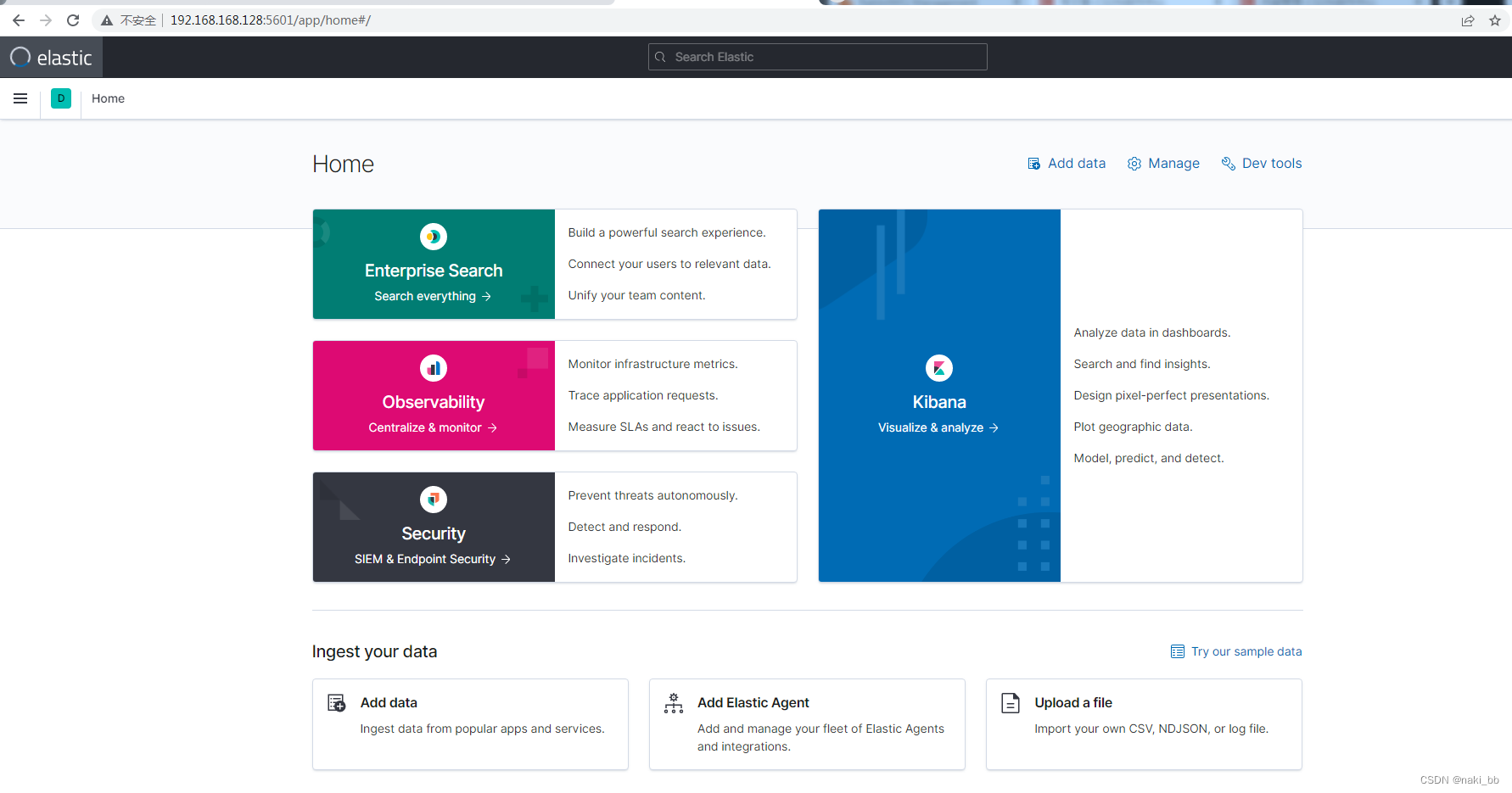Click the Manage gear icon

coord(1134,163)
